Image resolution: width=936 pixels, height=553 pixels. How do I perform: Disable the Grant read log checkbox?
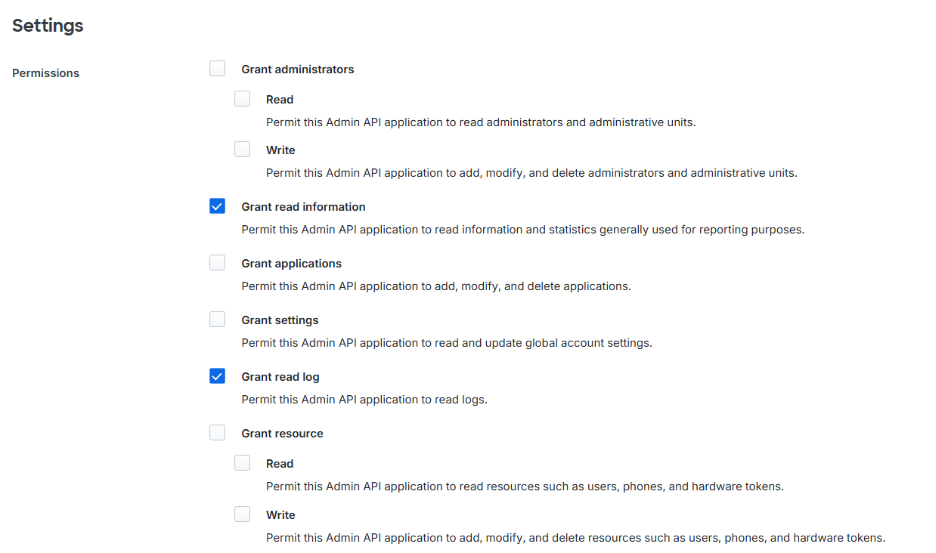[x=217, y=376]
